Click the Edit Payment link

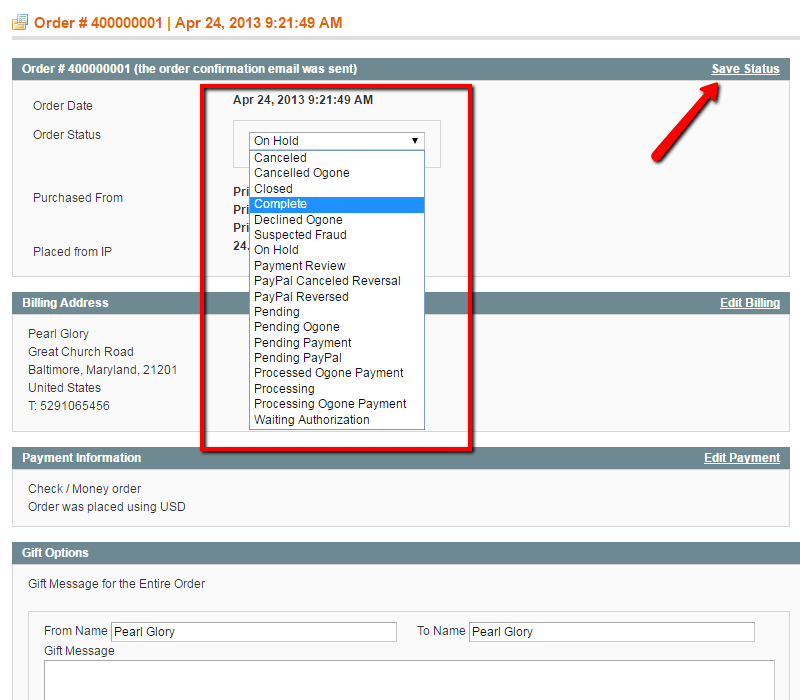click(x=741, y=458)
